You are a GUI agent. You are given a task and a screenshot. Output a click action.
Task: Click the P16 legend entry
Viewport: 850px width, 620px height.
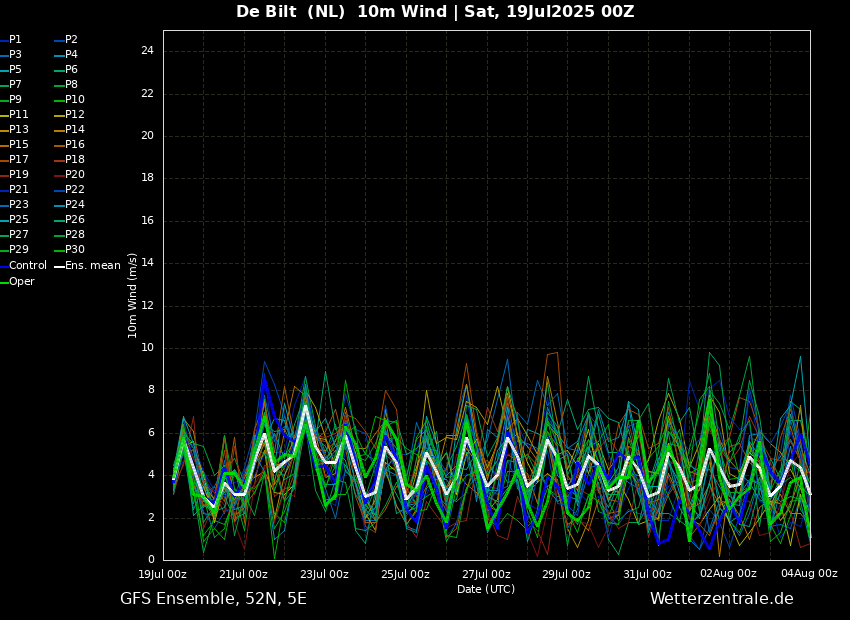point(74,145)
